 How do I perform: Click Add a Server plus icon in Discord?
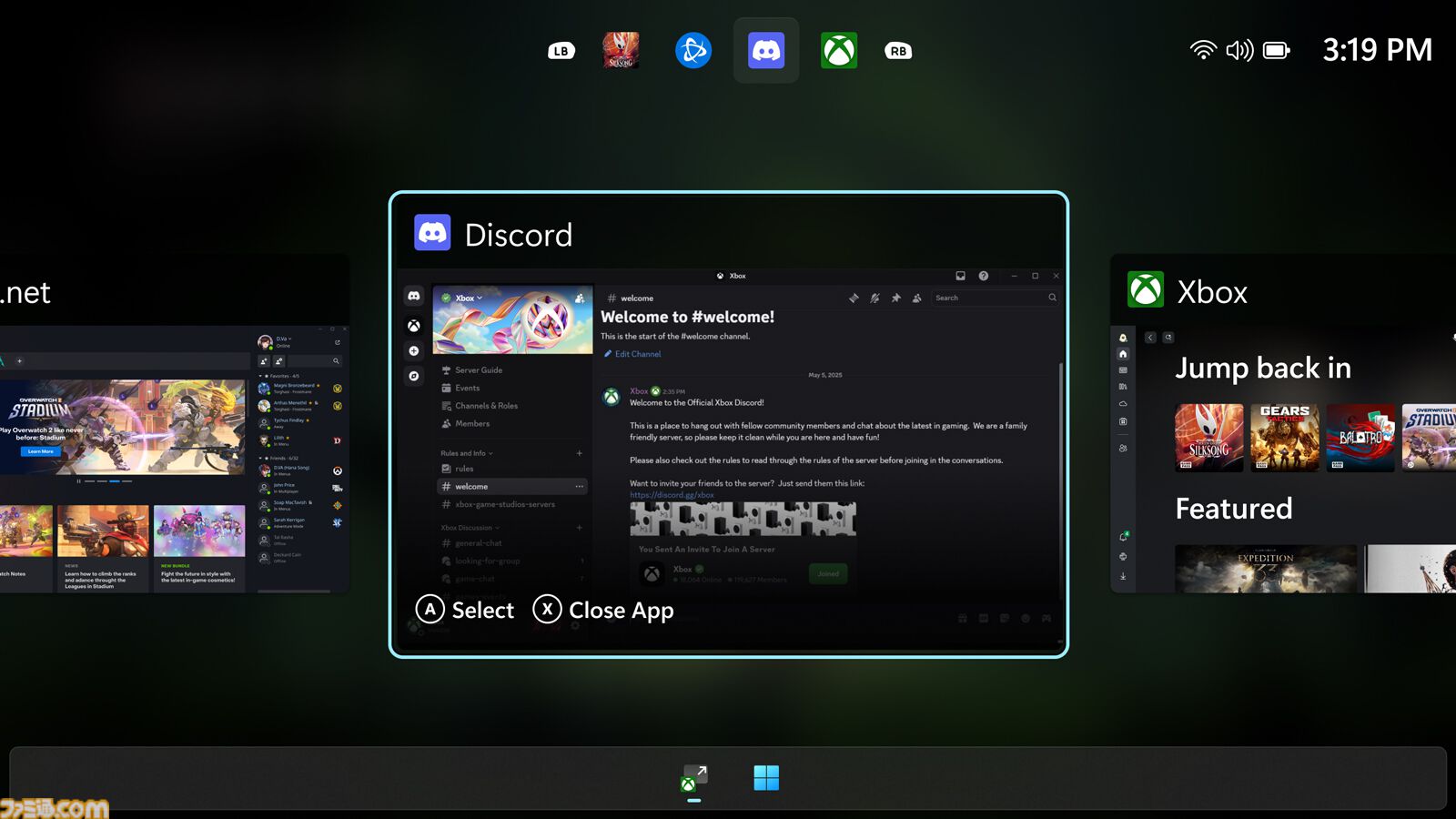414,350
